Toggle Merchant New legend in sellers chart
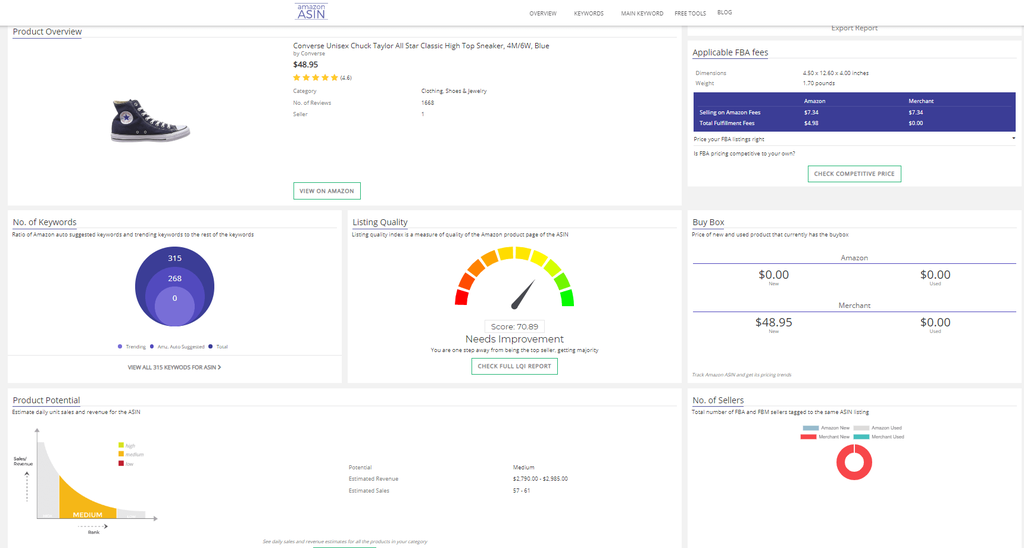 [810, 437]
